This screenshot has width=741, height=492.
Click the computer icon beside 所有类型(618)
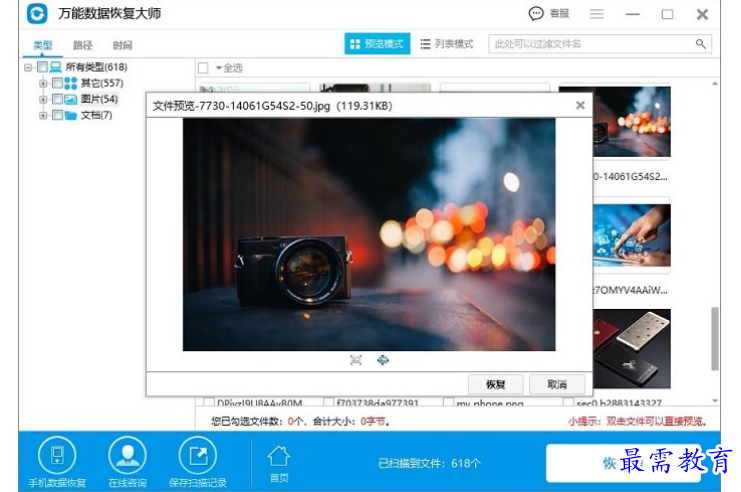pos(56,67)
